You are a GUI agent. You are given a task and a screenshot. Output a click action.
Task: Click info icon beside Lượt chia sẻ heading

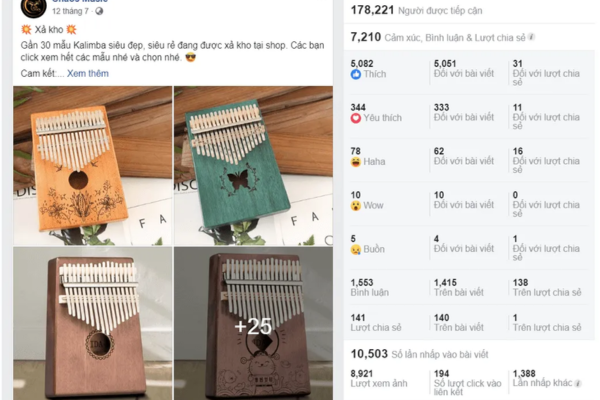click(531, 37)
